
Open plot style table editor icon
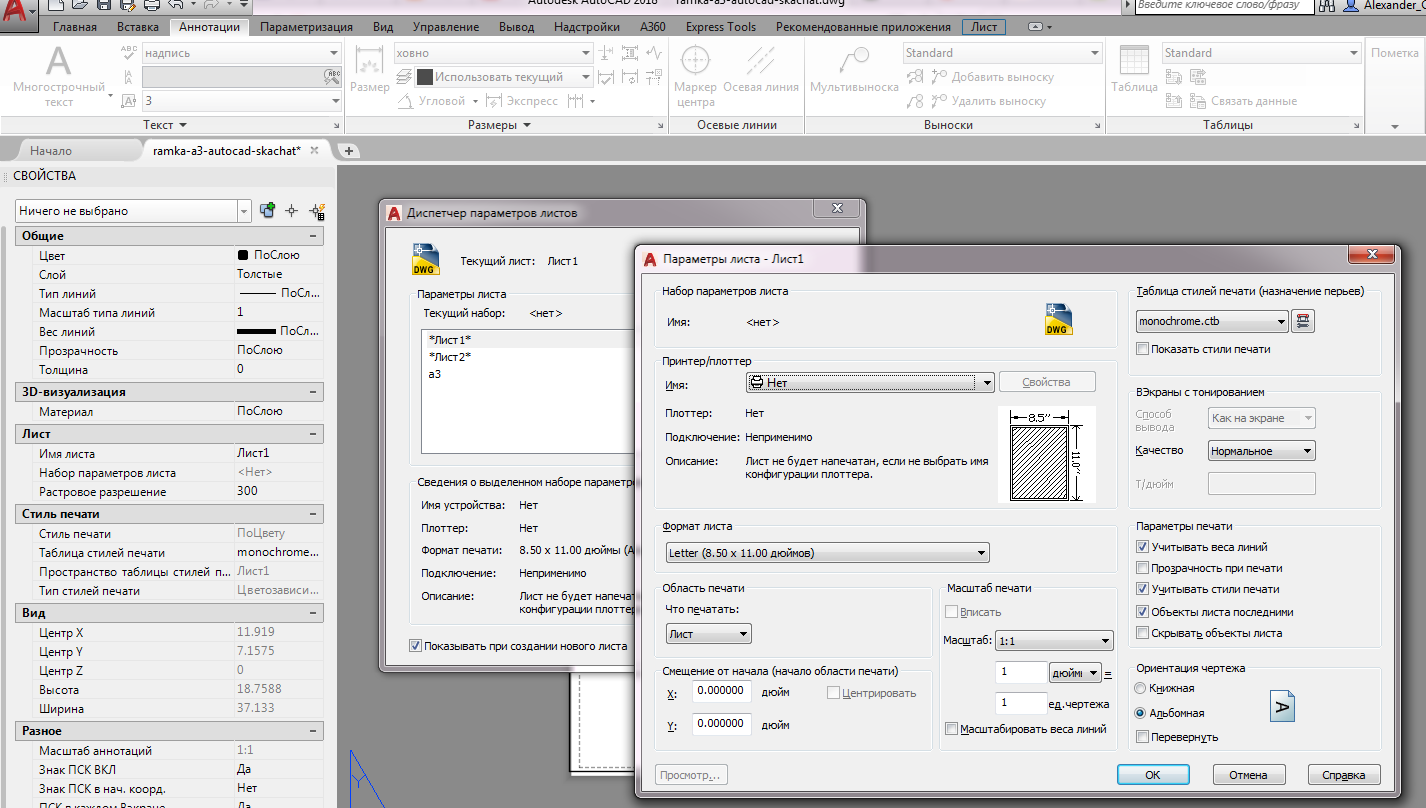click(x=1302, y=321)
